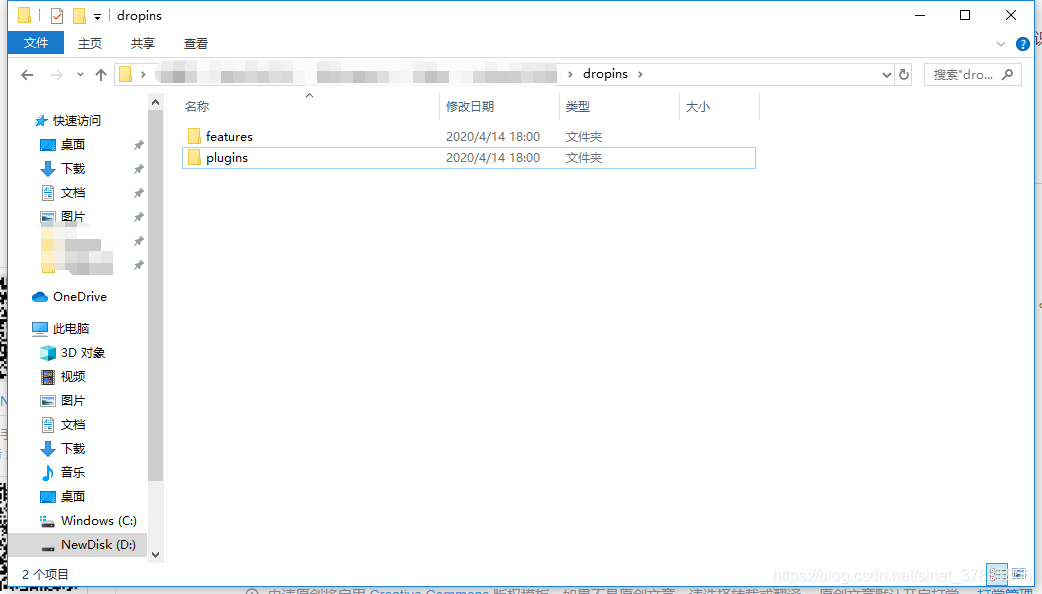Expand the ribbon with the chevron
The height and width of the screenshot is (594, 1042).
tap(1001, 44)
